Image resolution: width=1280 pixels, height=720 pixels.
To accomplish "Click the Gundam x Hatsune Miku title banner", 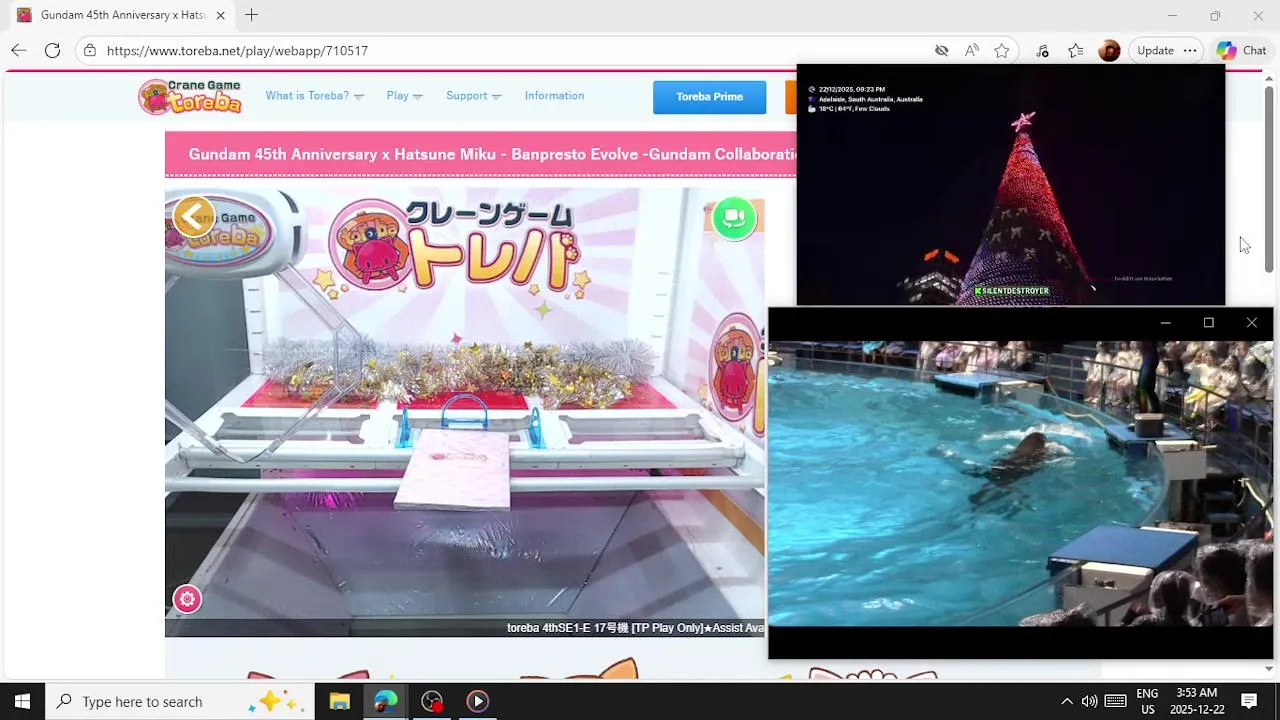I will tap(481, 154).
